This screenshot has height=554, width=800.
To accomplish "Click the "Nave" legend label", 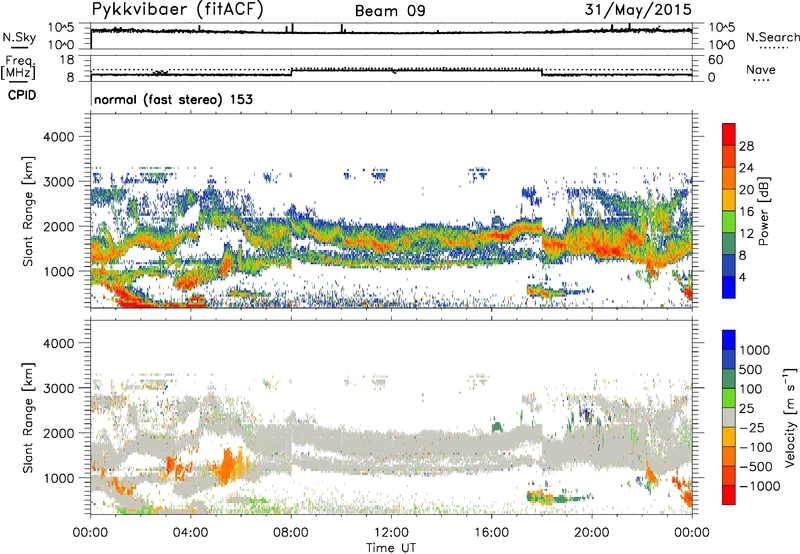I will [x=761, y=69].
